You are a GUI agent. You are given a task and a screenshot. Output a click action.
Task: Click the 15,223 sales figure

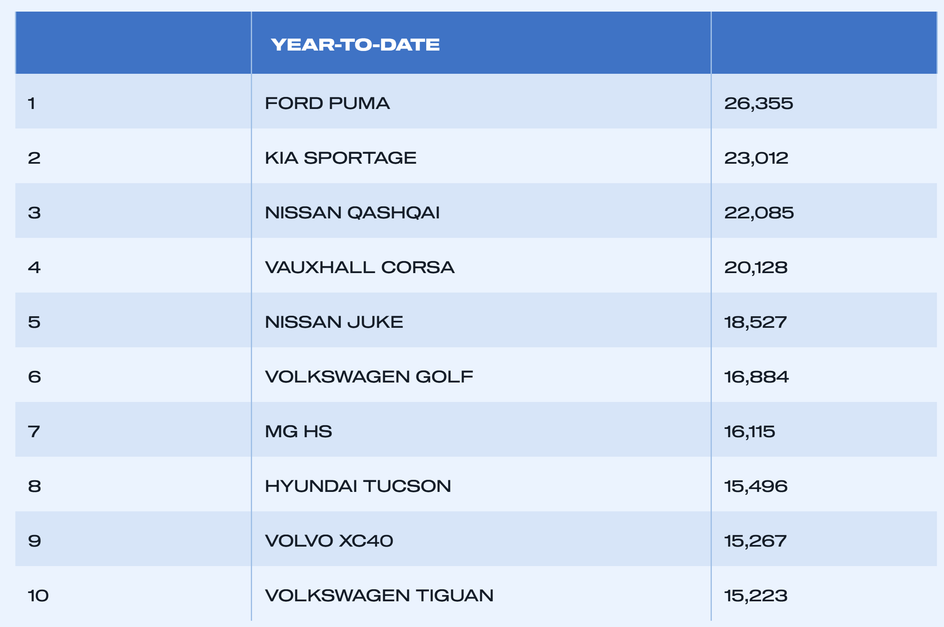tap(756, 597)
